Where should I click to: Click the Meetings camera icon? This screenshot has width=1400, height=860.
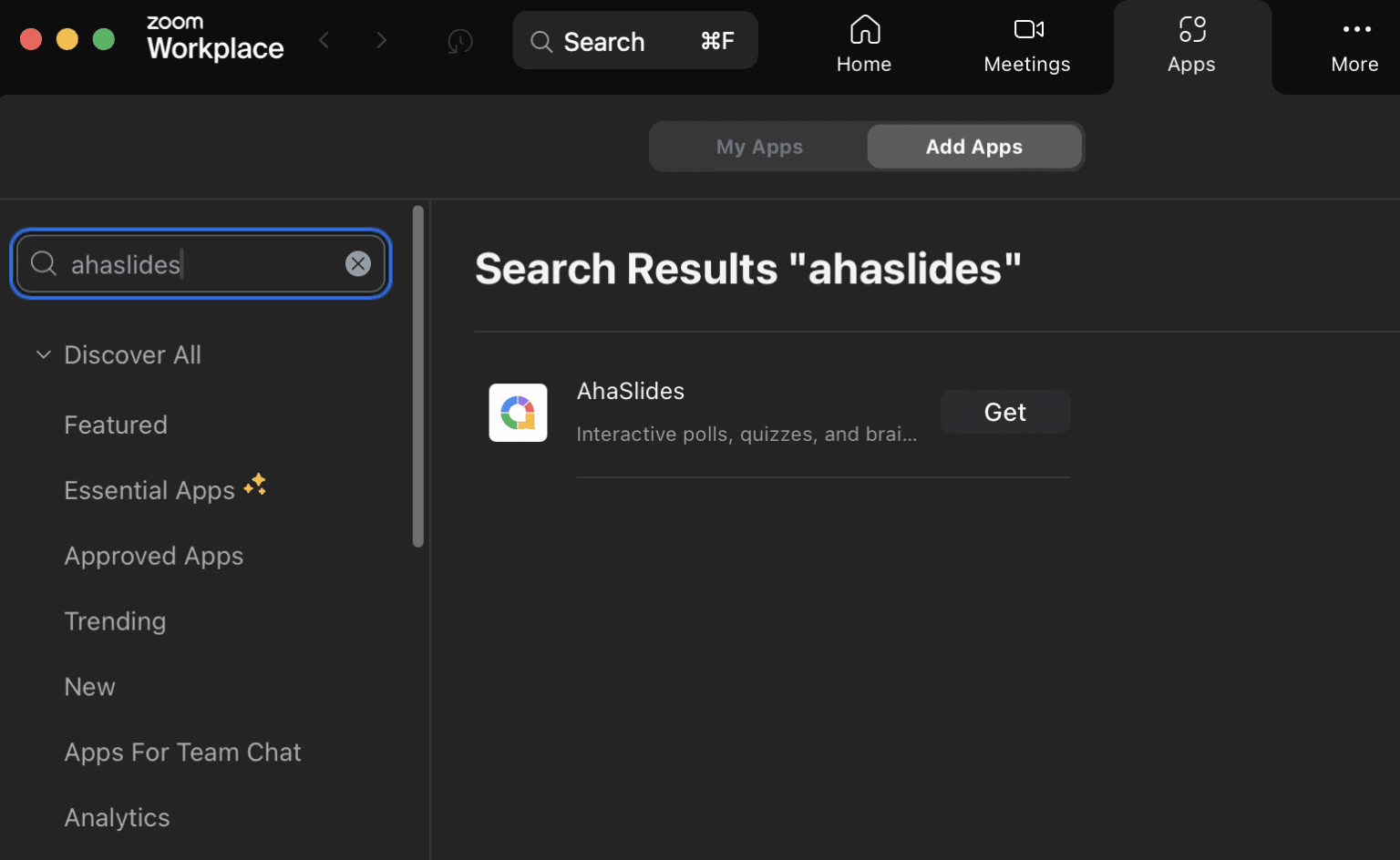(x=1026, y=41)
